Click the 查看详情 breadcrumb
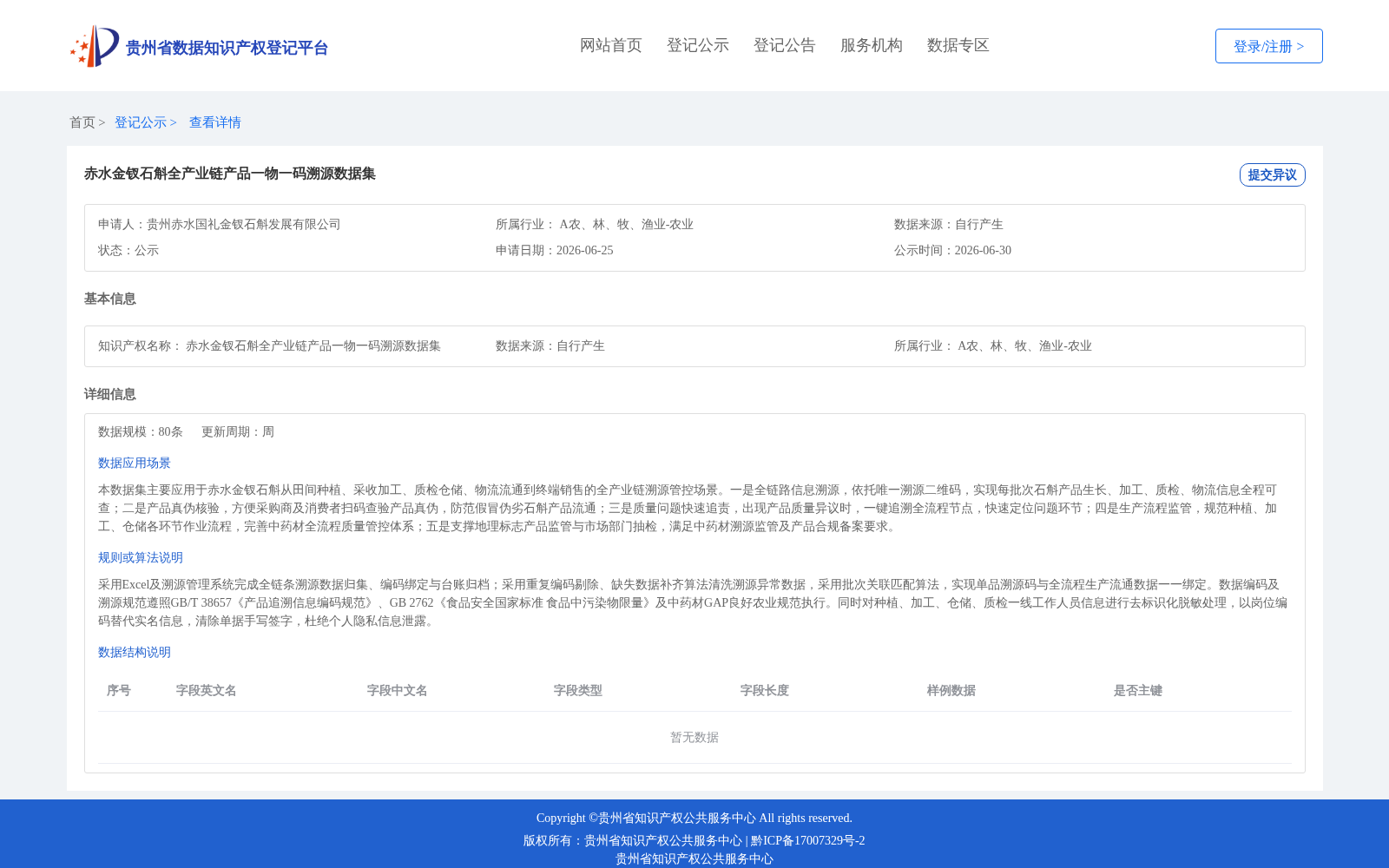This screenshot has width=1389, height=868. (x=215, y=122)
